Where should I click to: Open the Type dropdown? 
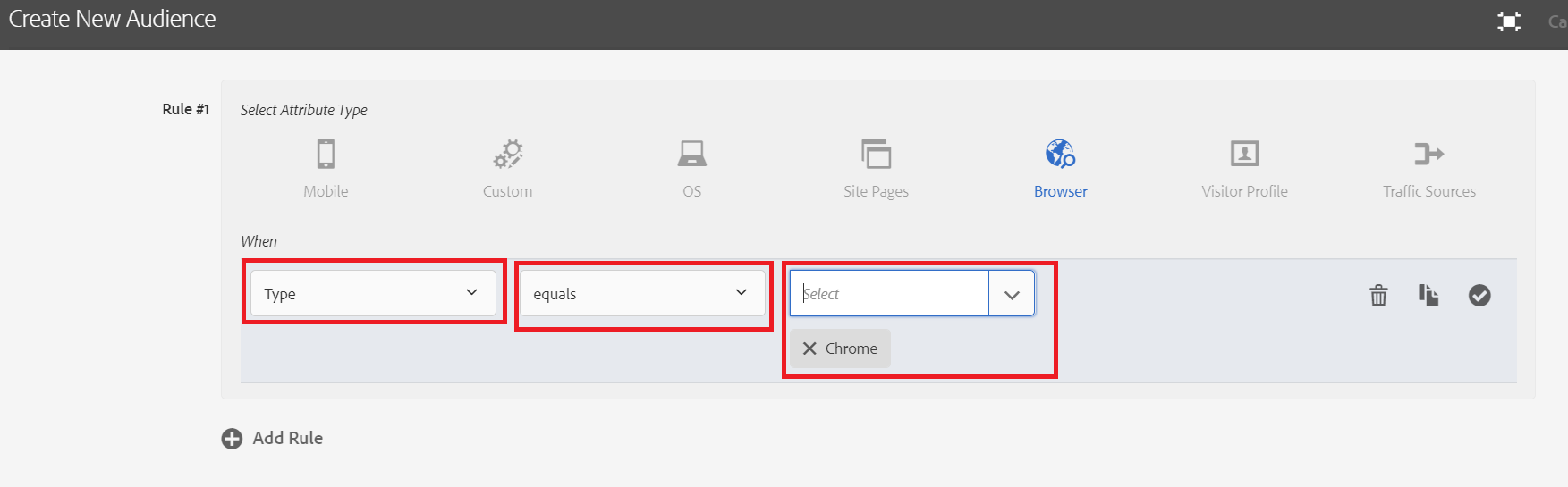click(x=373, y=293)
